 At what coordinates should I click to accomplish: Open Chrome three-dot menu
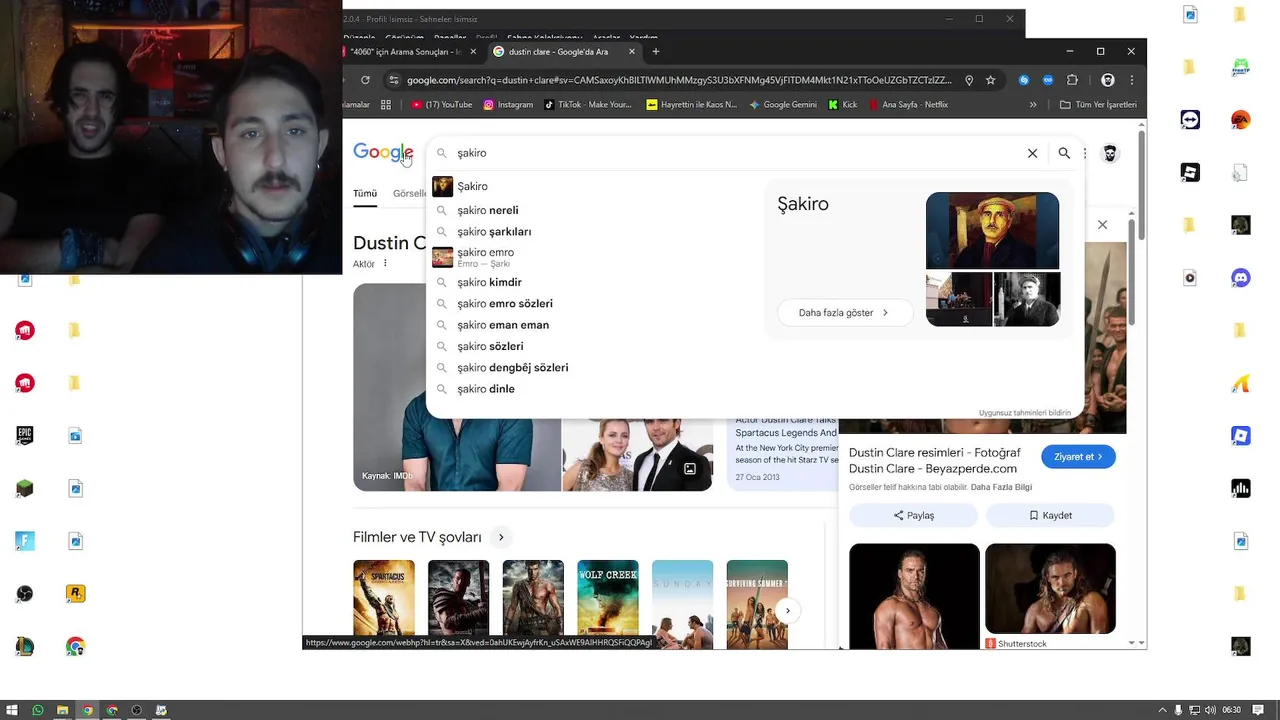(1132, 80)
